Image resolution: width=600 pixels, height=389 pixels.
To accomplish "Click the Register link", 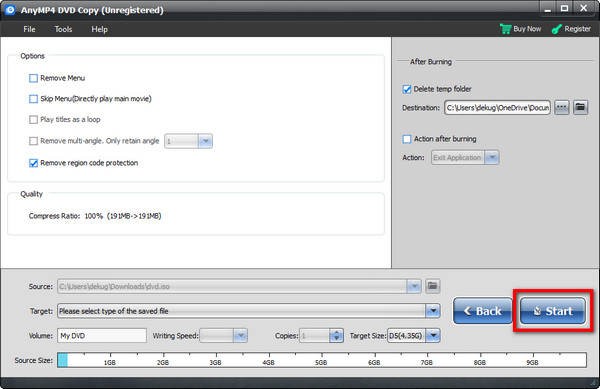I will point(577,29).
